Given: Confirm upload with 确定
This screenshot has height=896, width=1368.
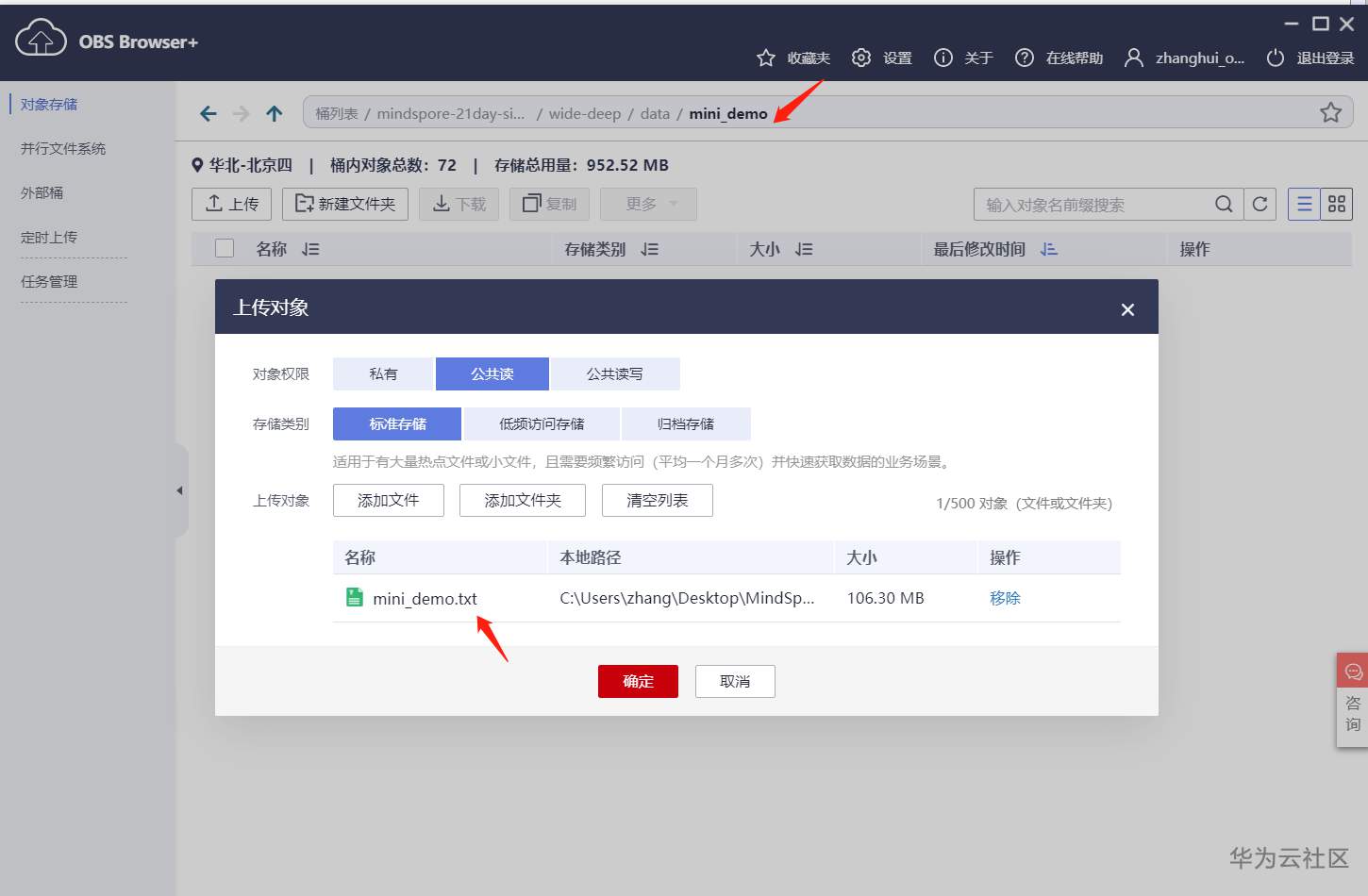Looking at the screenshot, I should (x=638, y=681).
